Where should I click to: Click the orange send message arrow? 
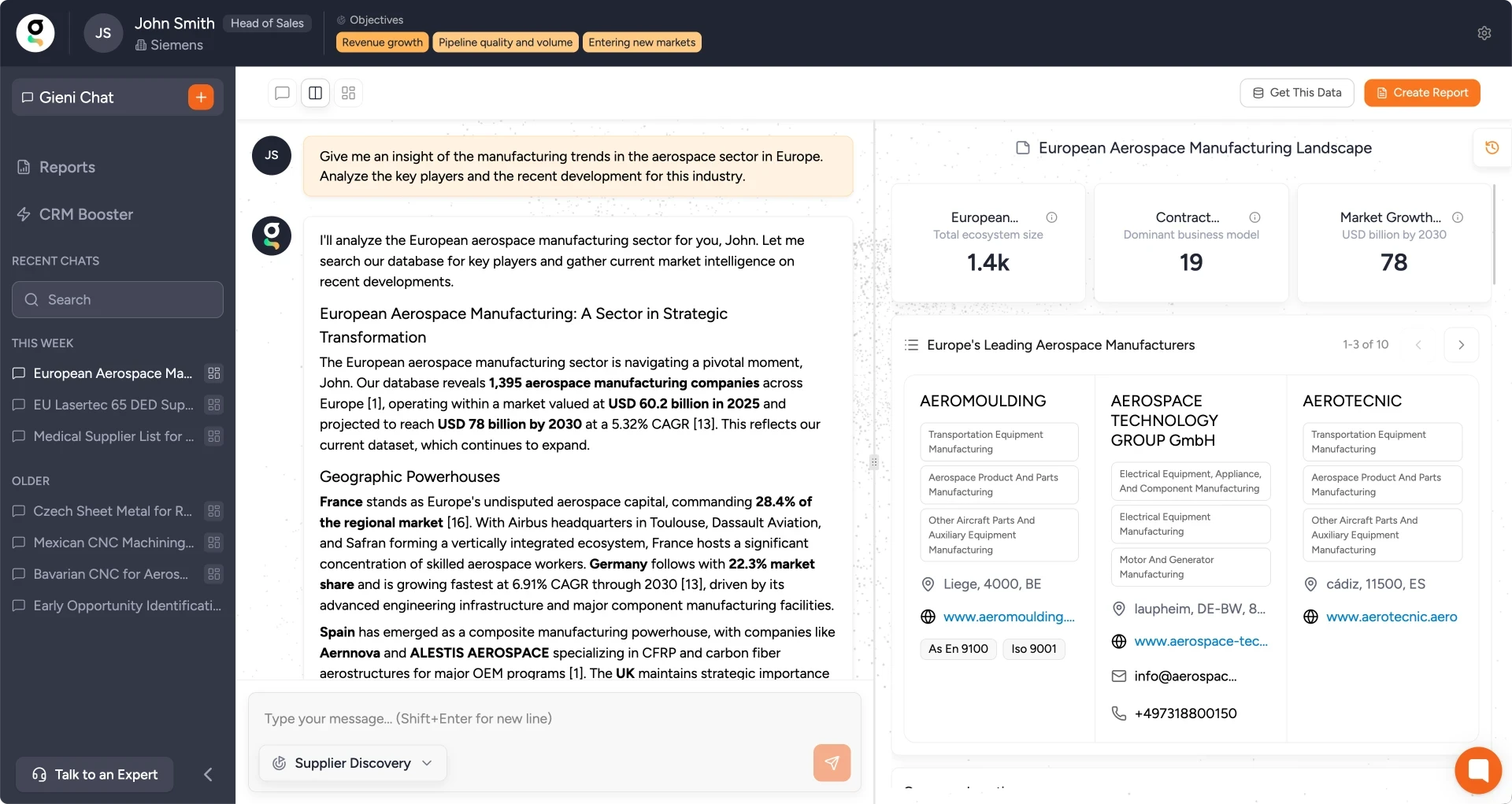tap(832, 762)
